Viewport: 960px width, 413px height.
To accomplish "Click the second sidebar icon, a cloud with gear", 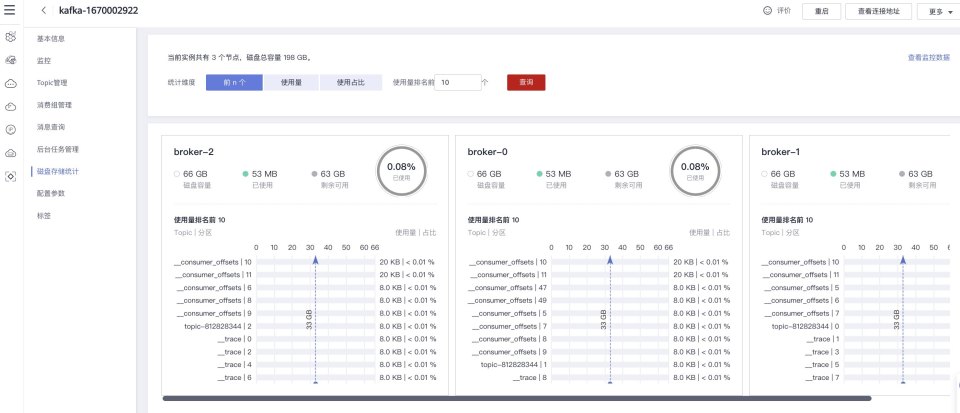I will click(x=11, y=60).
